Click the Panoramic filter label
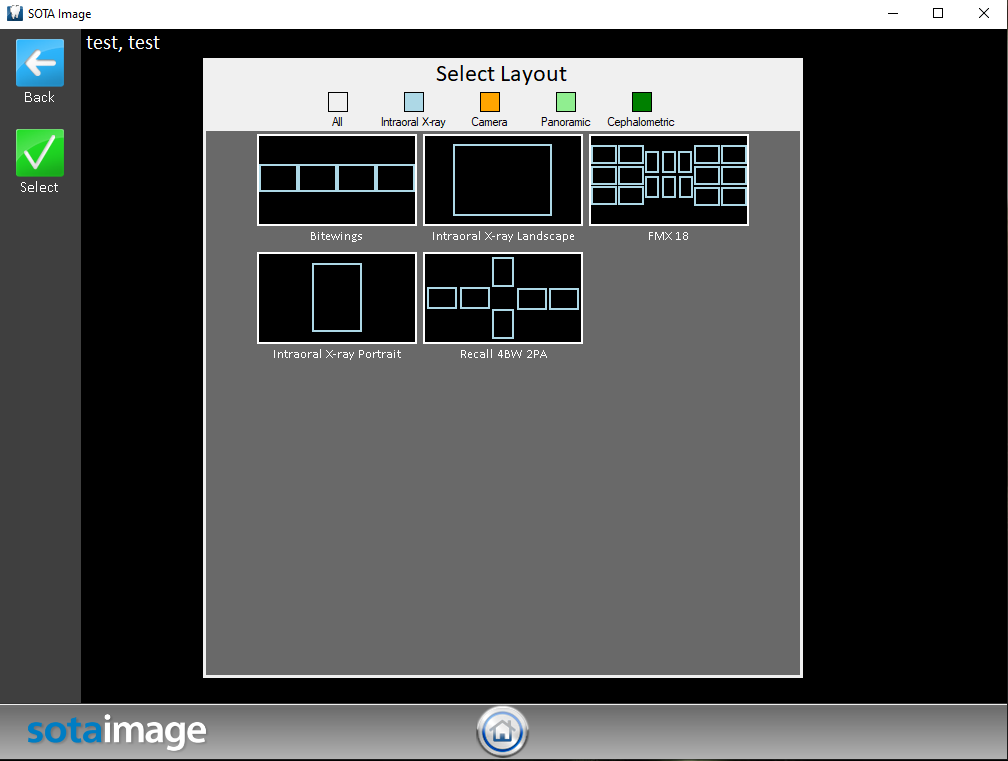The height and width of the screenshot is (761, 1008). click(566, 122)
